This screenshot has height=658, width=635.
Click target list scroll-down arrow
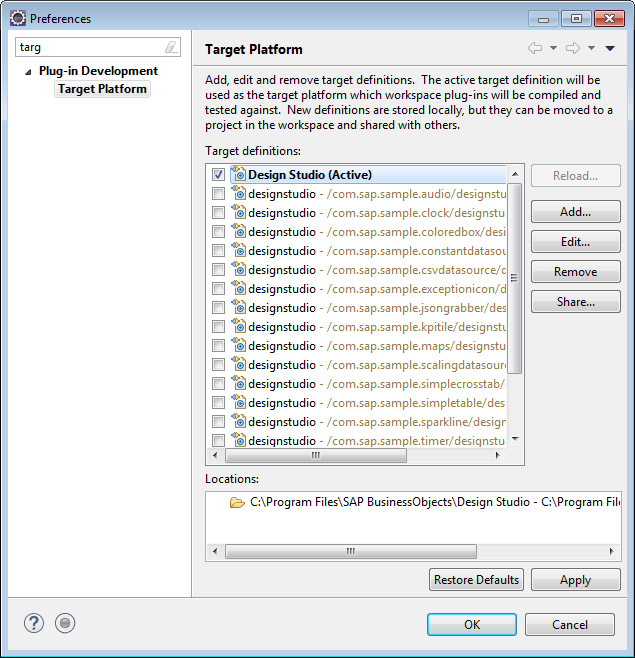click(x=515, y=439)
